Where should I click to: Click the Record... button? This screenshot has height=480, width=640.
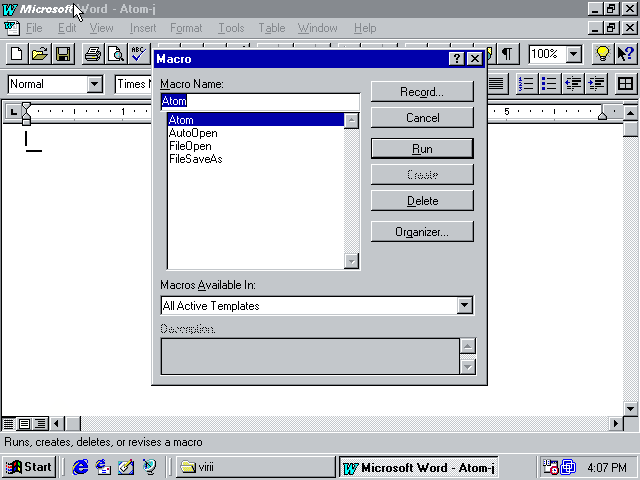point(422,92)
